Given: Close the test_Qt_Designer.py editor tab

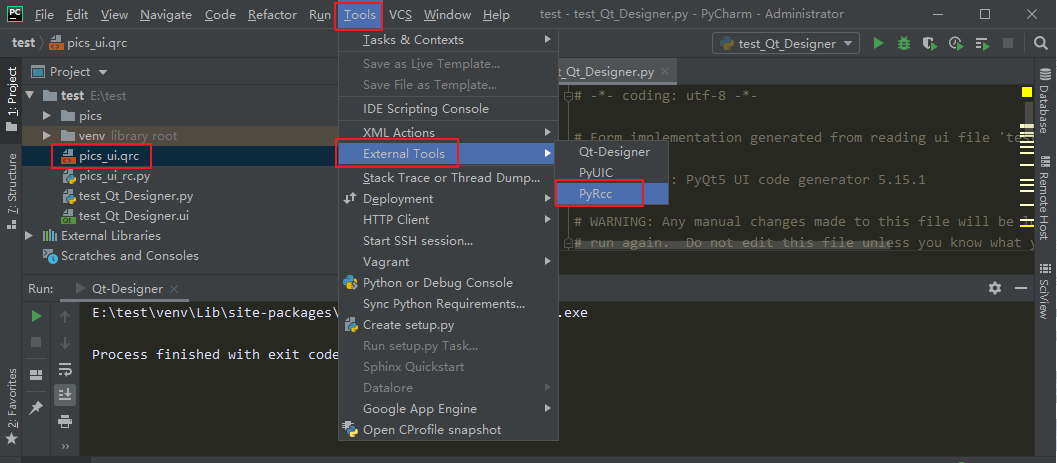Looking at the screenshot, I should pyautogui.click(x=665, y=71).
